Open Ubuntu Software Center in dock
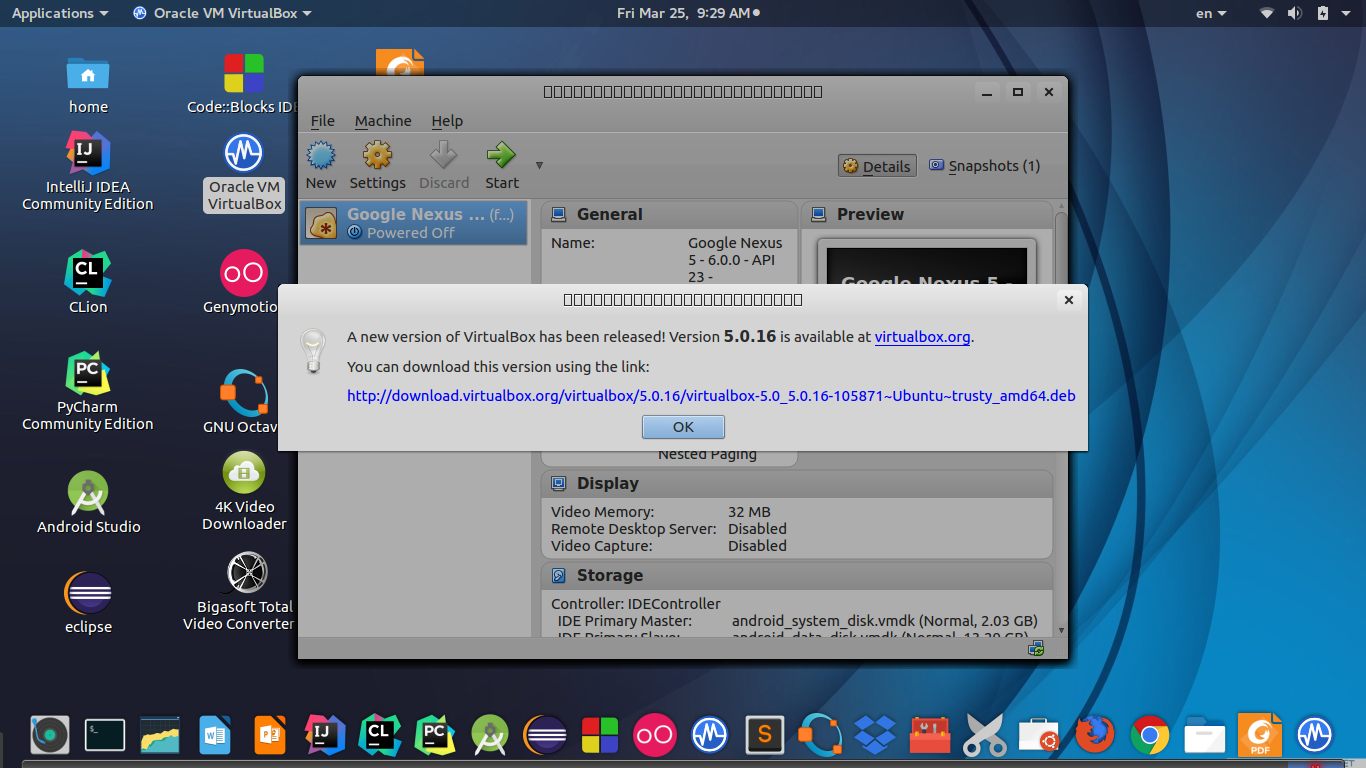The image size is (1366, 768). pyautogui.click(x=1040, y=735)
